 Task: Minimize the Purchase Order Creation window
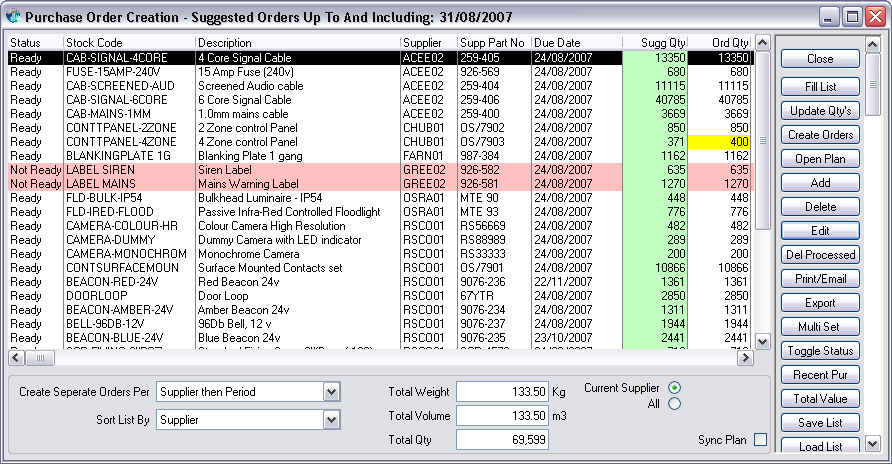tap(829, 17)
